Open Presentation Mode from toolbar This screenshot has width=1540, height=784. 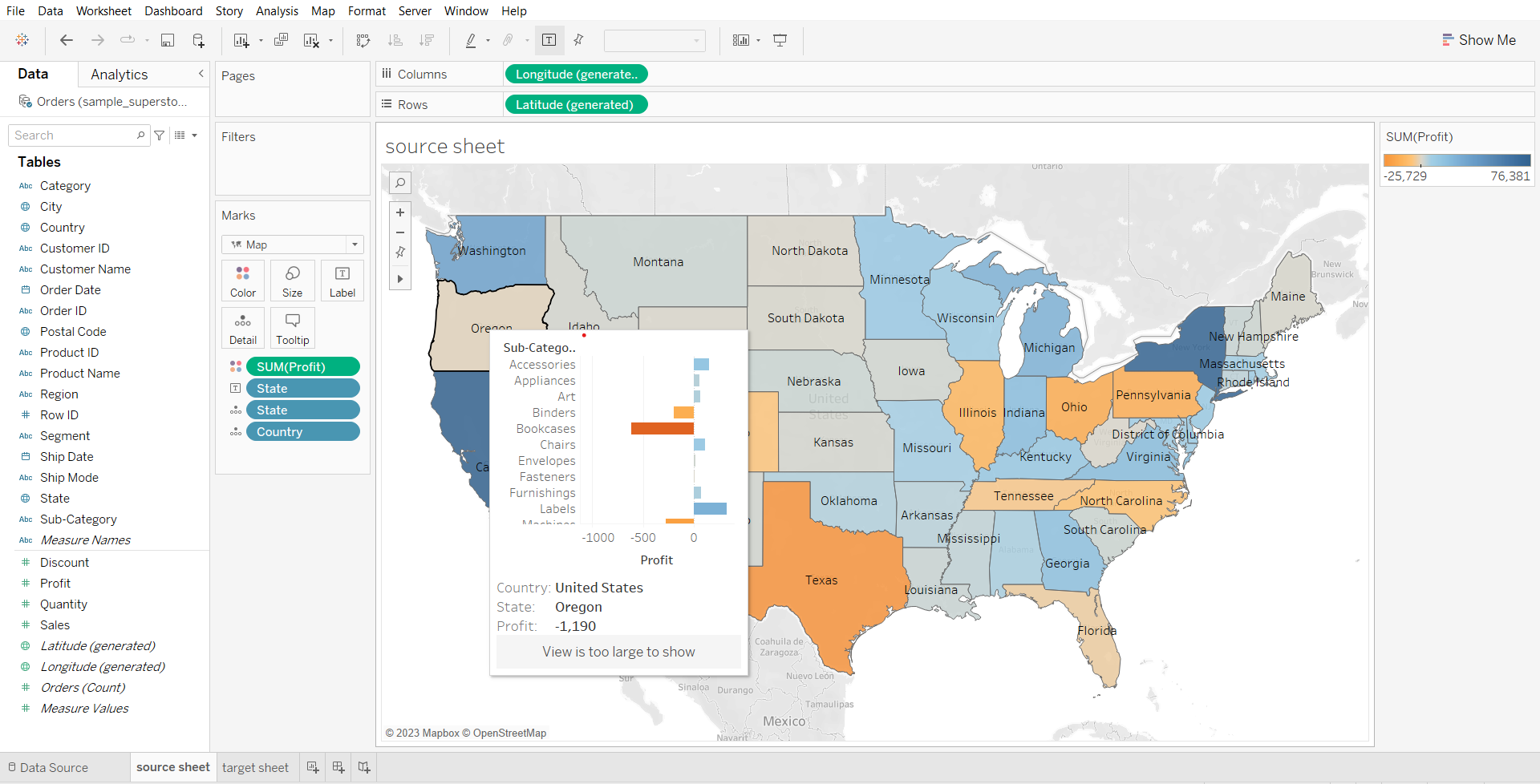780,40
